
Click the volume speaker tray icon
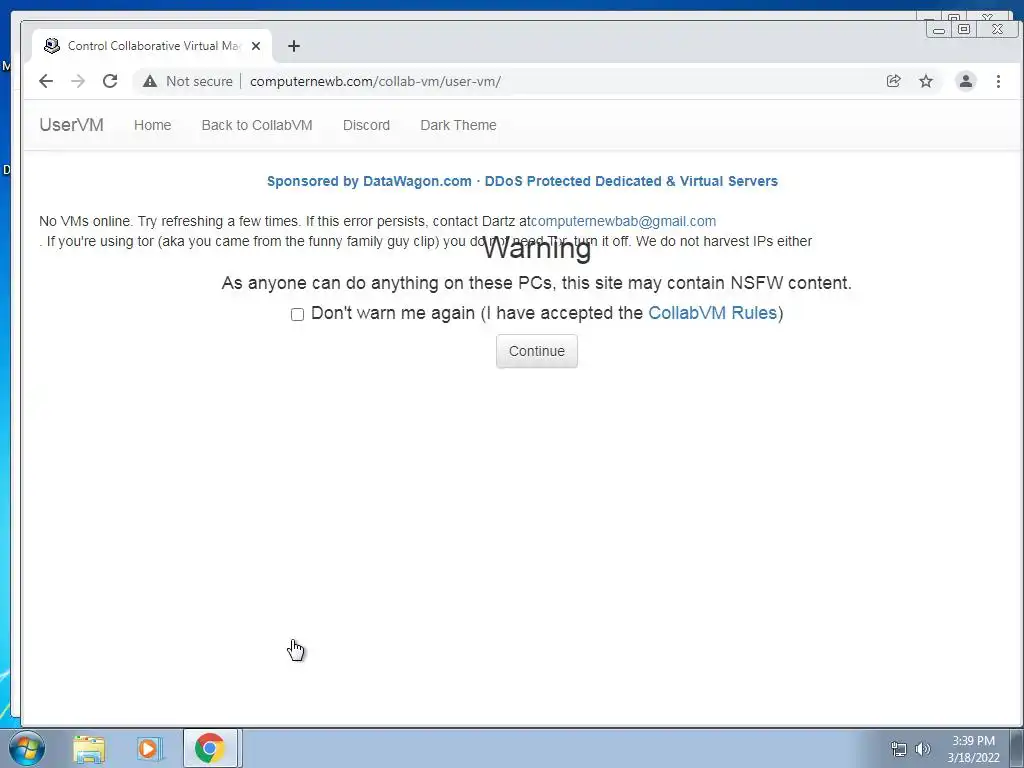point(922,749)
